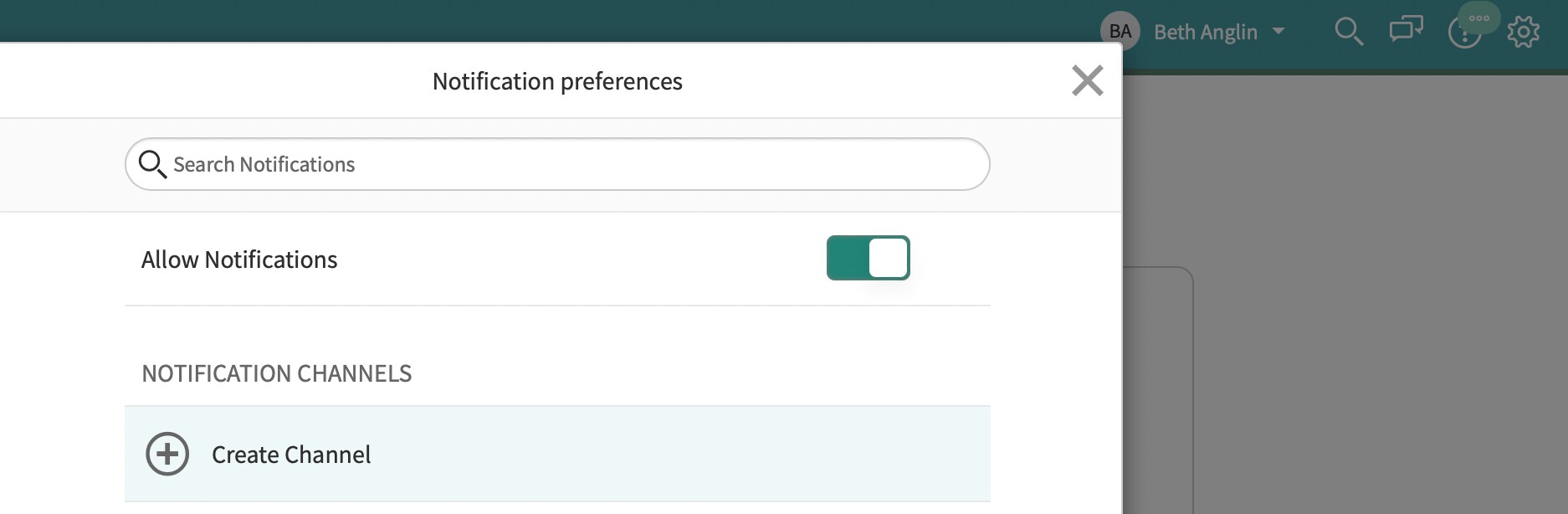Open the global search magnifier in header
The image size is (1568, 514).
coord(1348,31)
